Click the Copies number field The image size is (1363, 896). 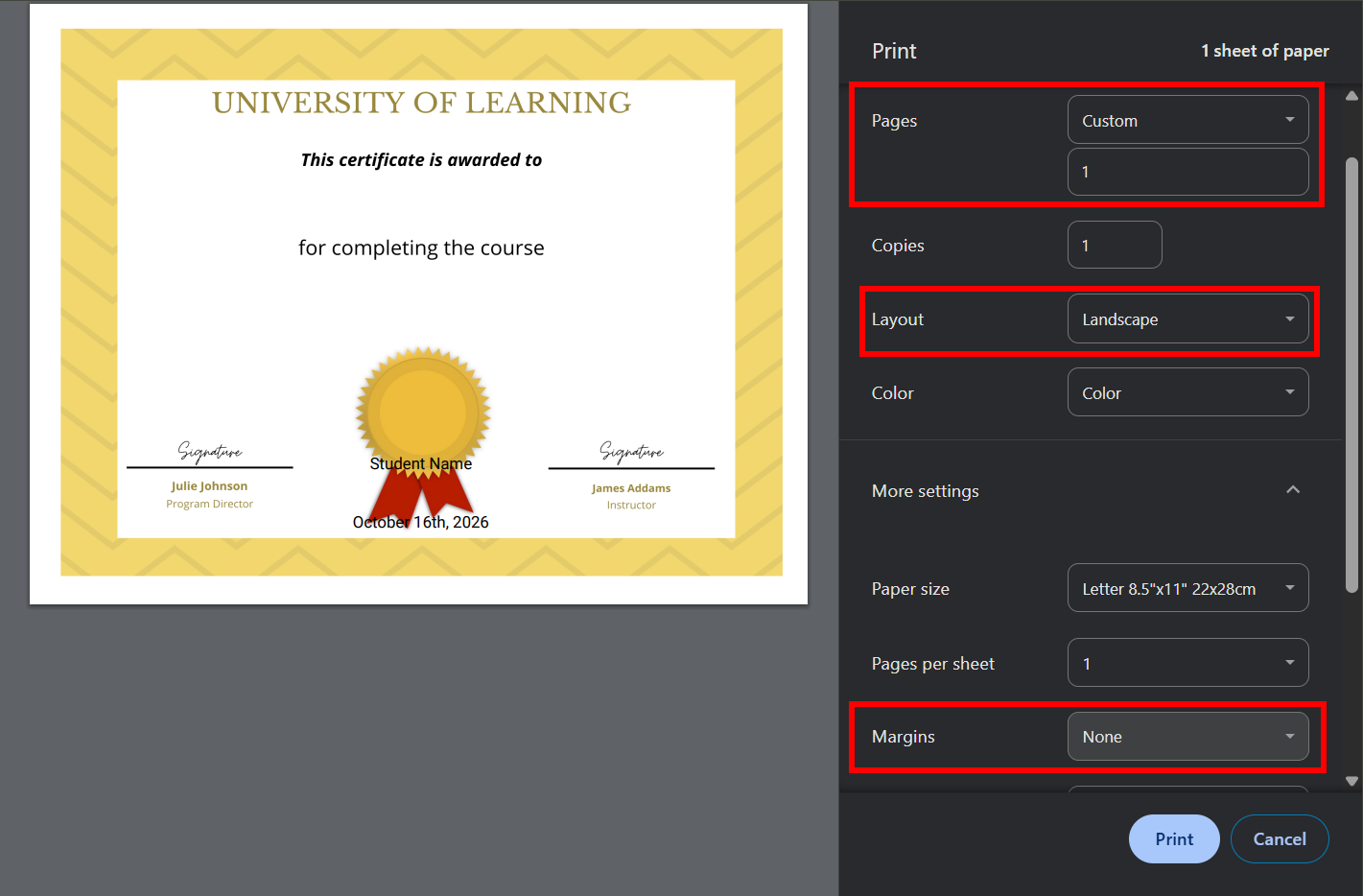[x=1115, y=245]
